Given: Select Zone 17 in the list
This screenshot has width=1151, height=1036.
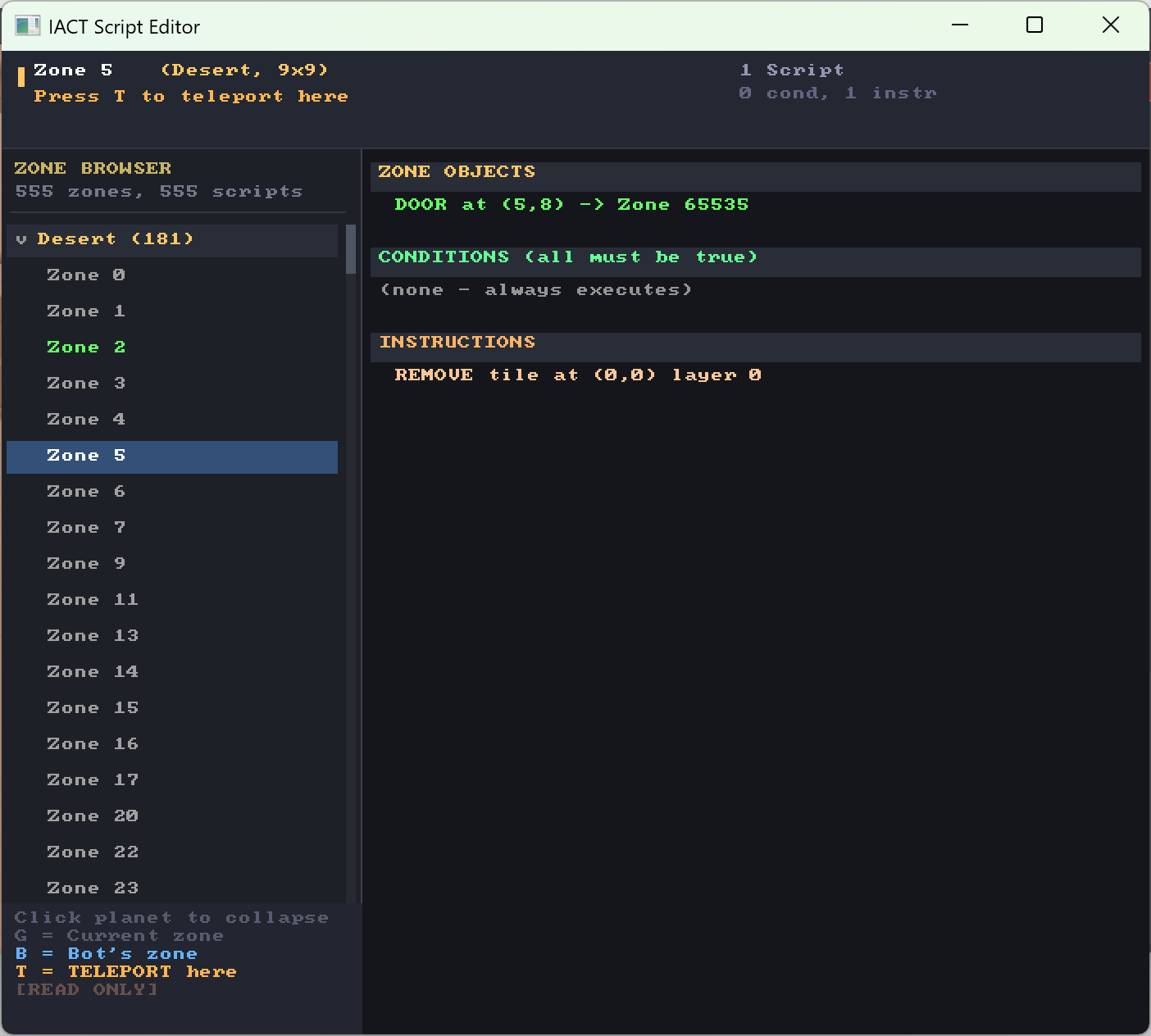Looking at the screenshot, I should point(172,780).
